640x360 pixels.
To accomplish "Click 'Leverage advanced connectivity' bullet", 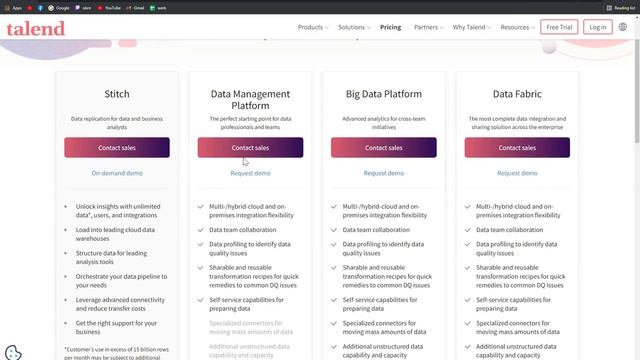I will point(120,304).
